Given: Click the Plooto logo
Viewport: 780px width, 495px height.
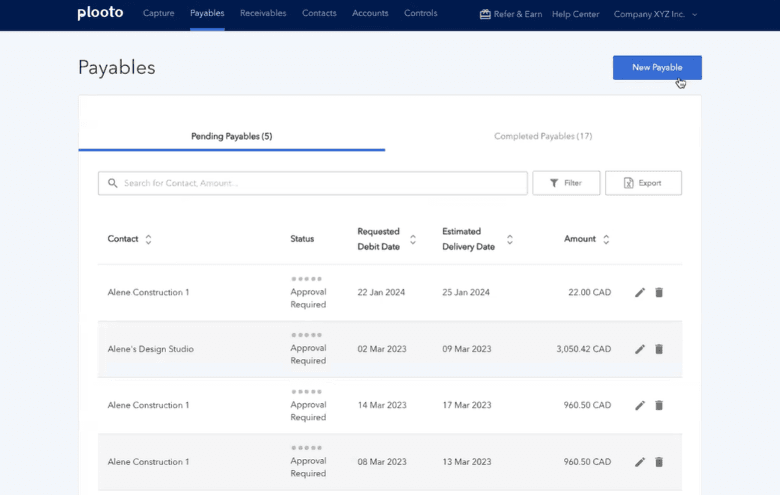Looking at the screenshot, I should [98, 14].
